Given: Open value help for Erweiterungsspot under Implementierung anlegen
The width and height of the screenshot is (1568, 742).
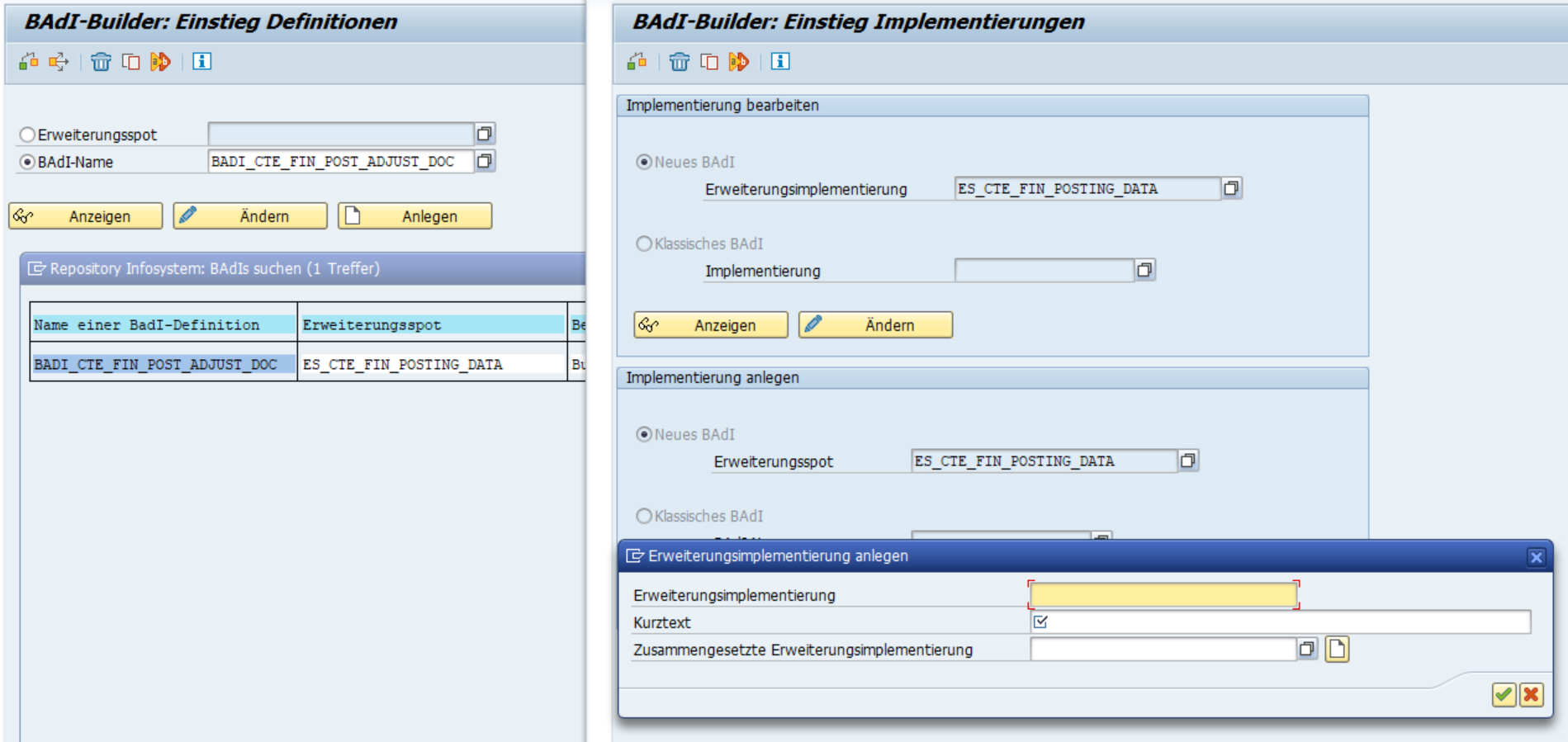Looking at the screenshot, I should [1187, 461].
